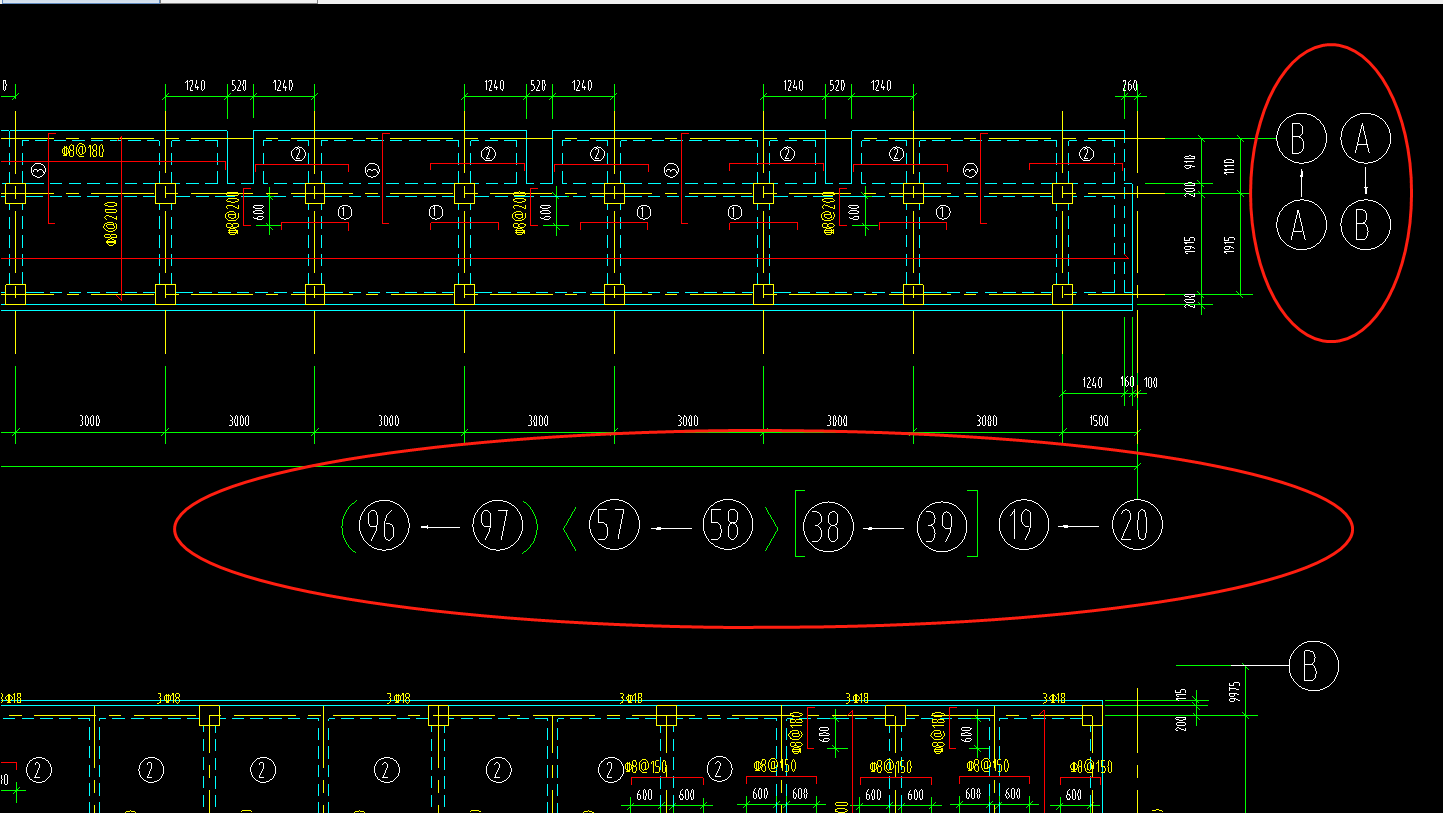Pick the arrow pointing from 58 to 57
Screen dimensions: 1443x813
click(670, 527)
